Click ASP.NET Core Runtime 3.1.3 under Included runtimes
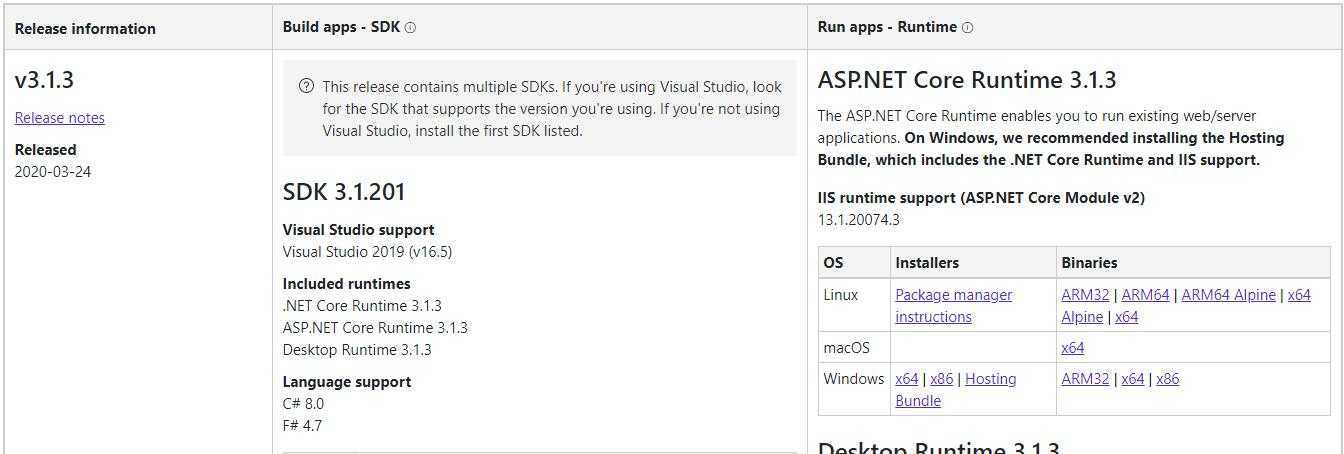Viewport: 1344px width, 454px height. pos(375,328)
